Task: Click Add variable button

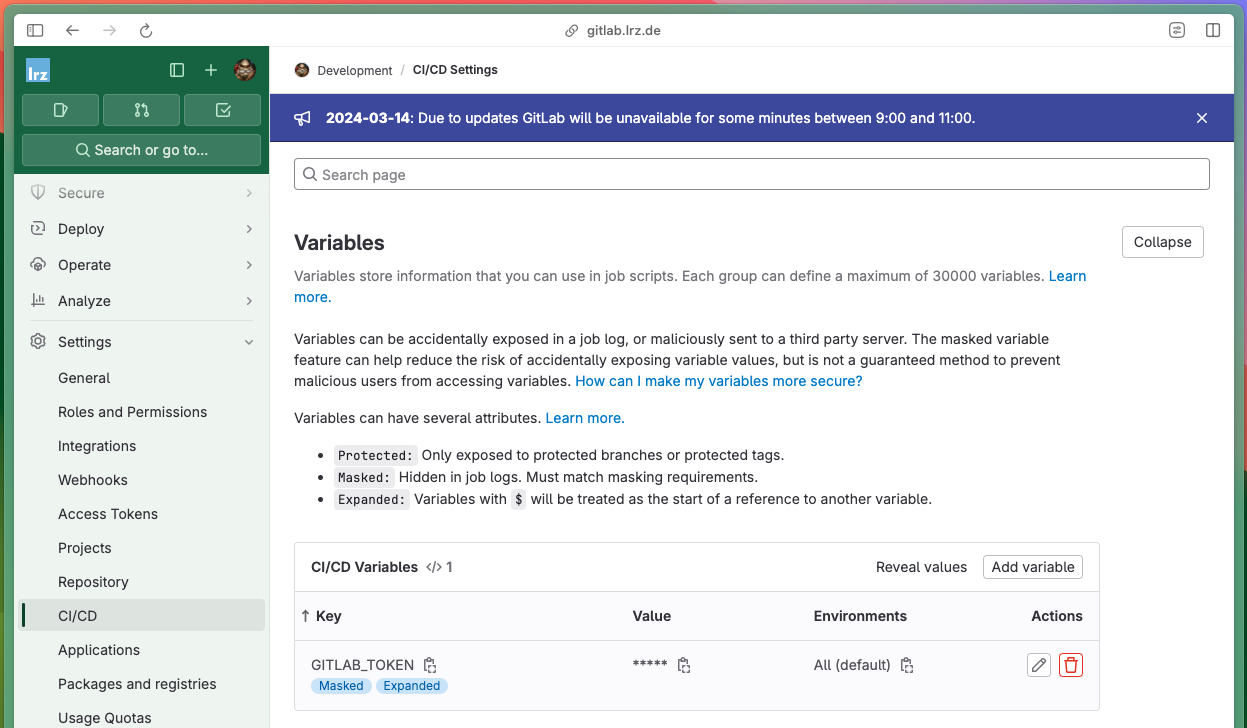Action: pos(1033,567)
